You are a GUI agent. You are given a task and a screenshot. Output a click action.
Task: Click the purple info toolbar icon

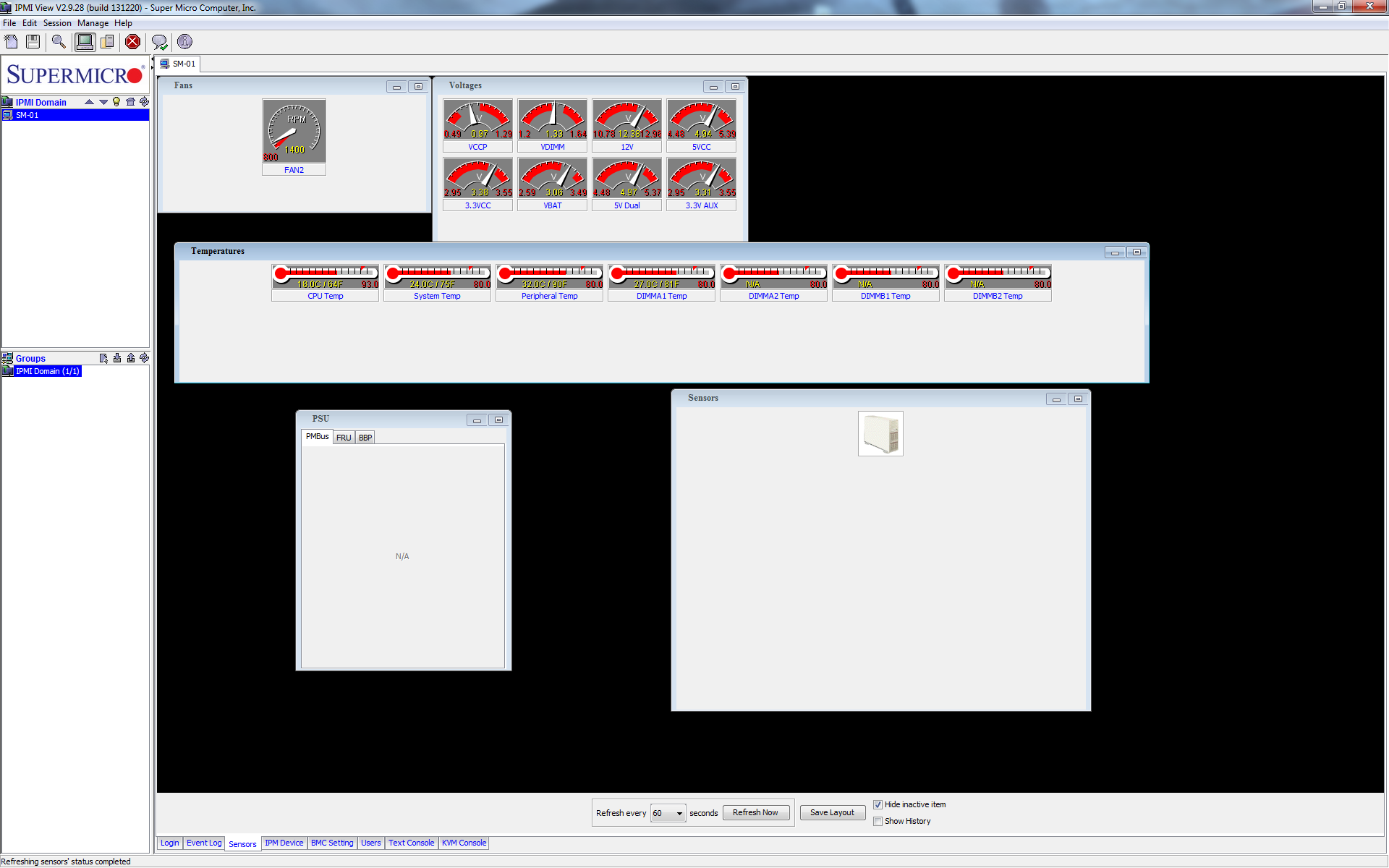point(184,42)
